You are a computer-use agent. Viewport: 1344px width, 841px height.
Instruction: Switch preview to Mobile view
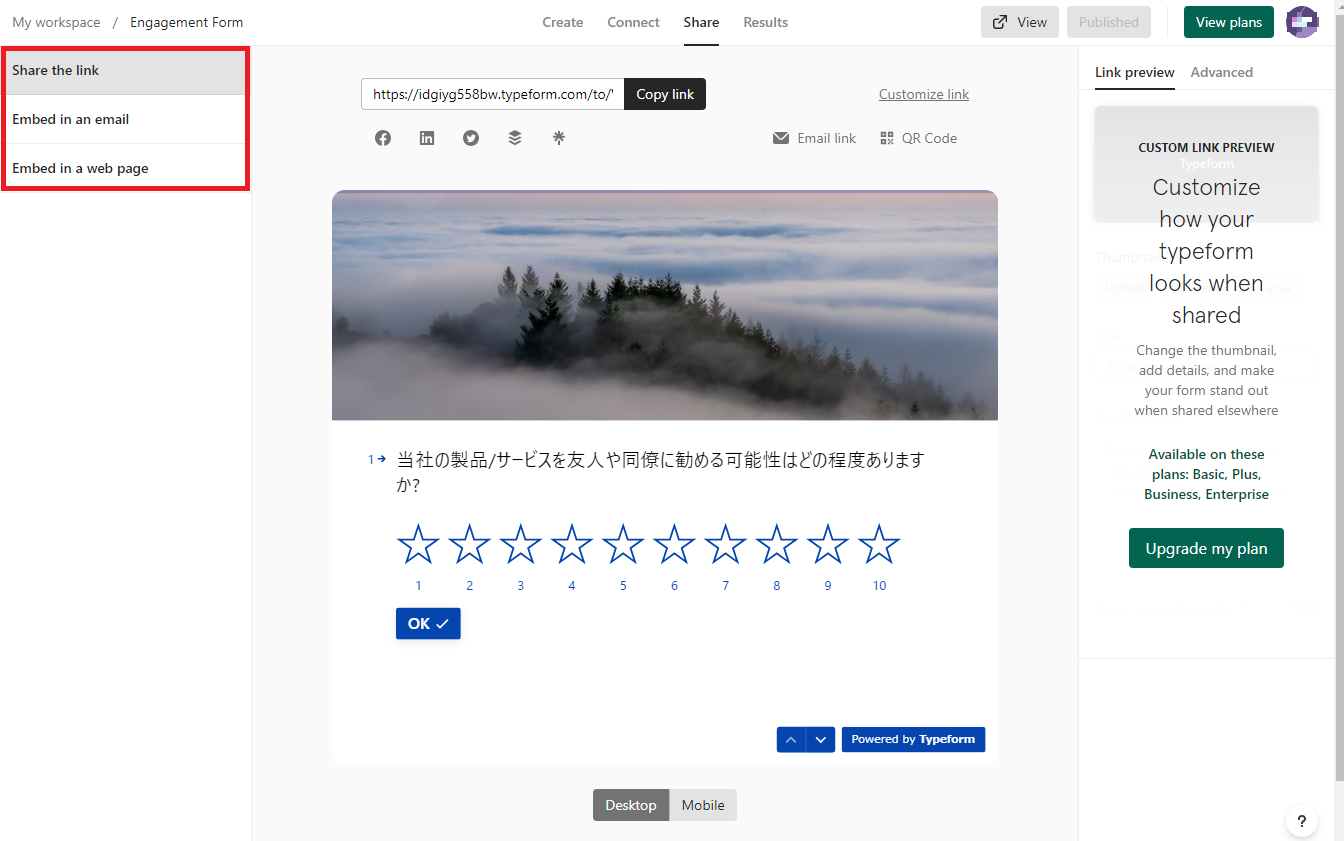[703, 805]
